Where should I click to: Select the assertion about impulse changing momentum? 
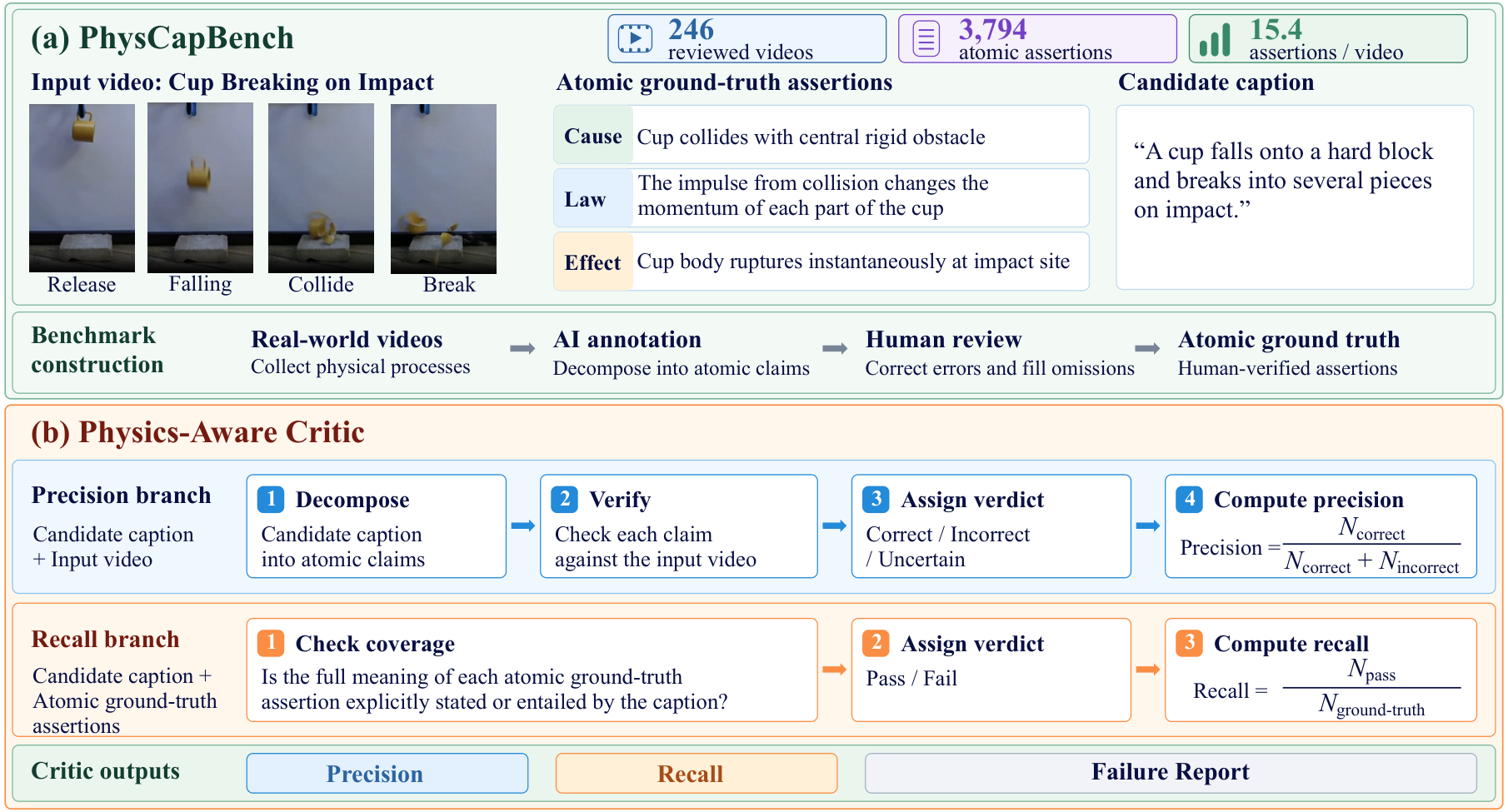click(813, 195)
